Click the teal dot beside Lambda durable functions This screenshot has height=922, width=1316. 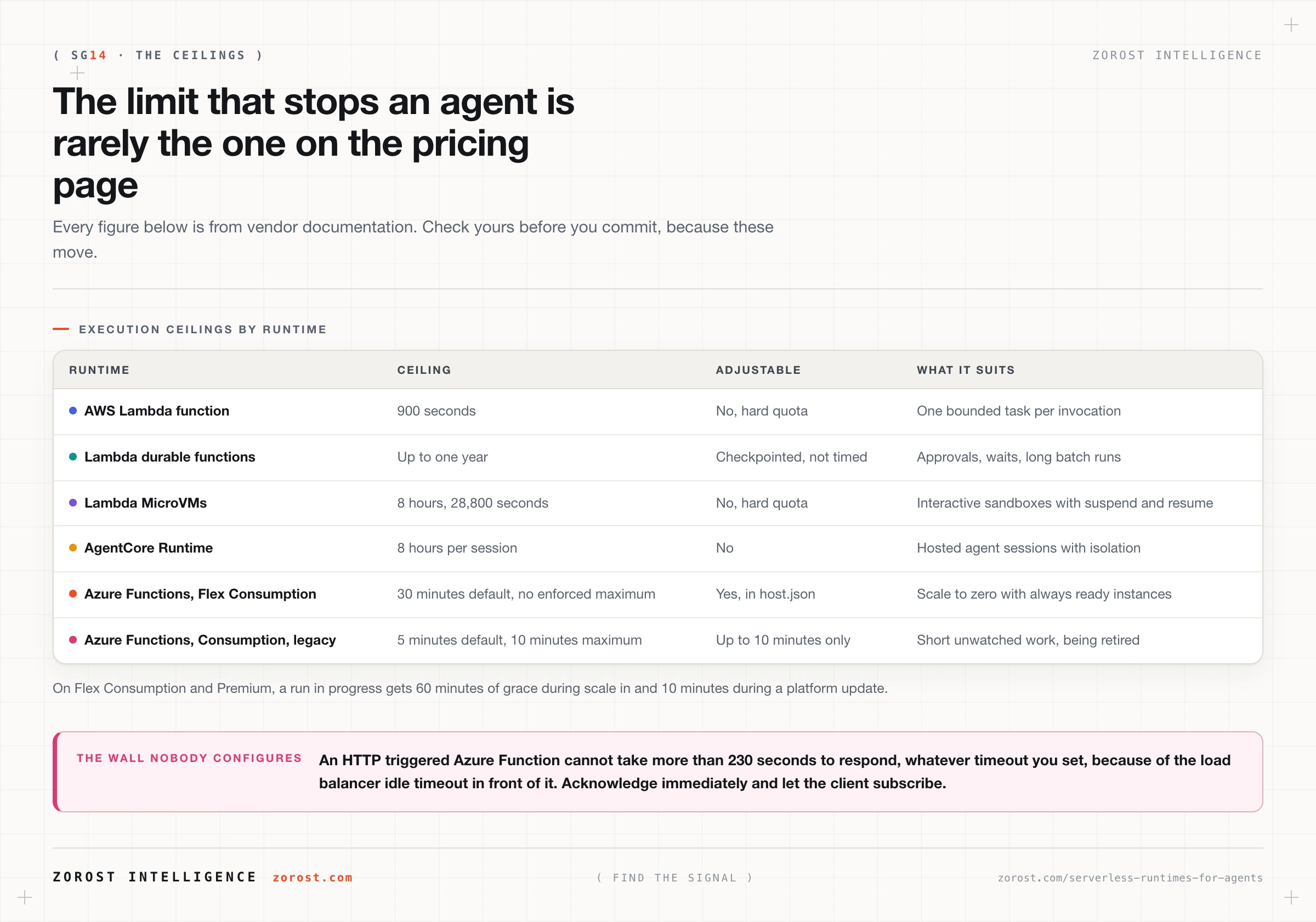click(x=73, y=457)
